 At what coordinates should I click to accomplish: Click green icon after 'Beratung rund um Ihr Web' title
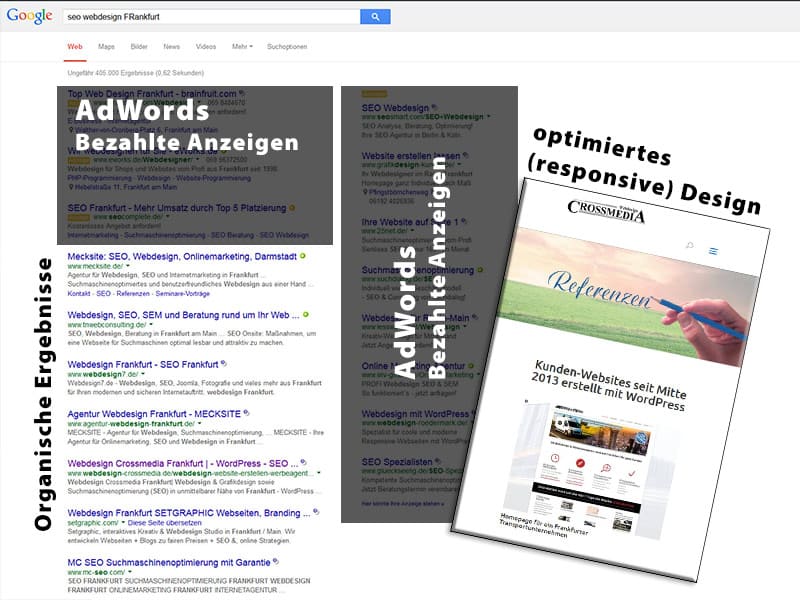click(306, 314)
